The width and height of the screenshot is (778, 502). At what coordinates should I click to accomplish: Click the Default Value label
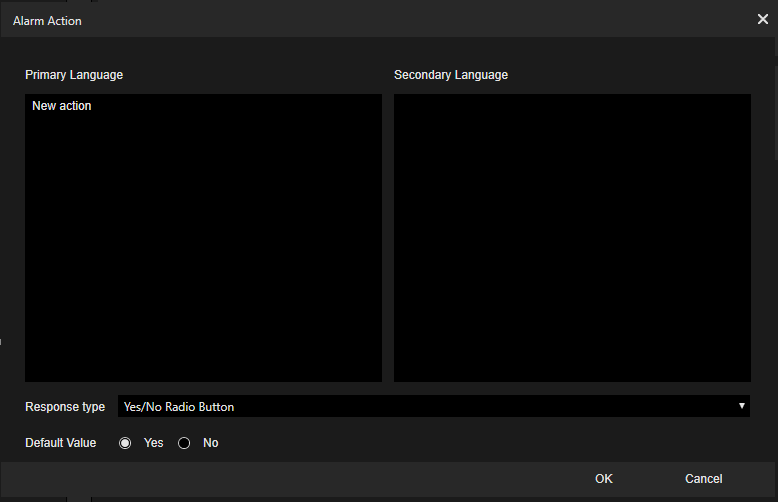click(x=61, y=443)
